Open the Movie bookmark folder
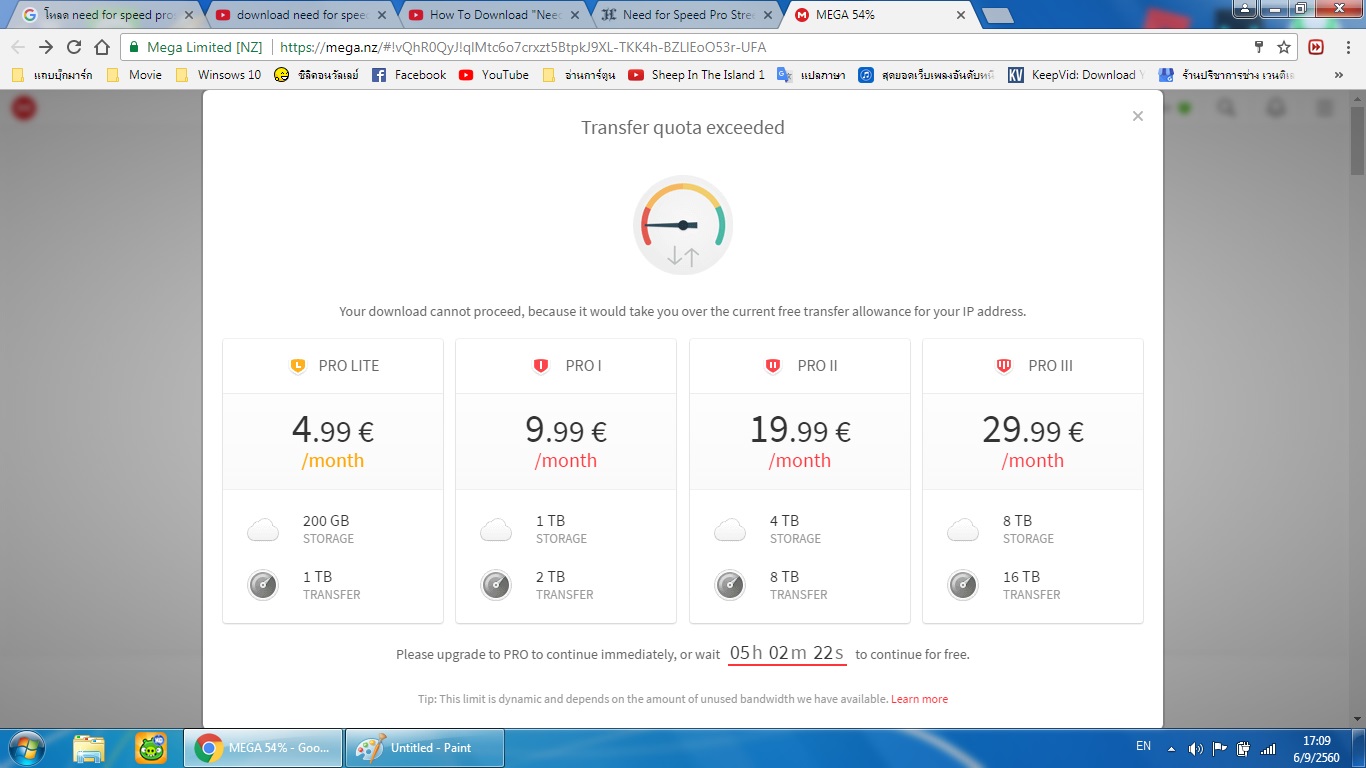Screen dimensions: 1366x768 [134, 75]
